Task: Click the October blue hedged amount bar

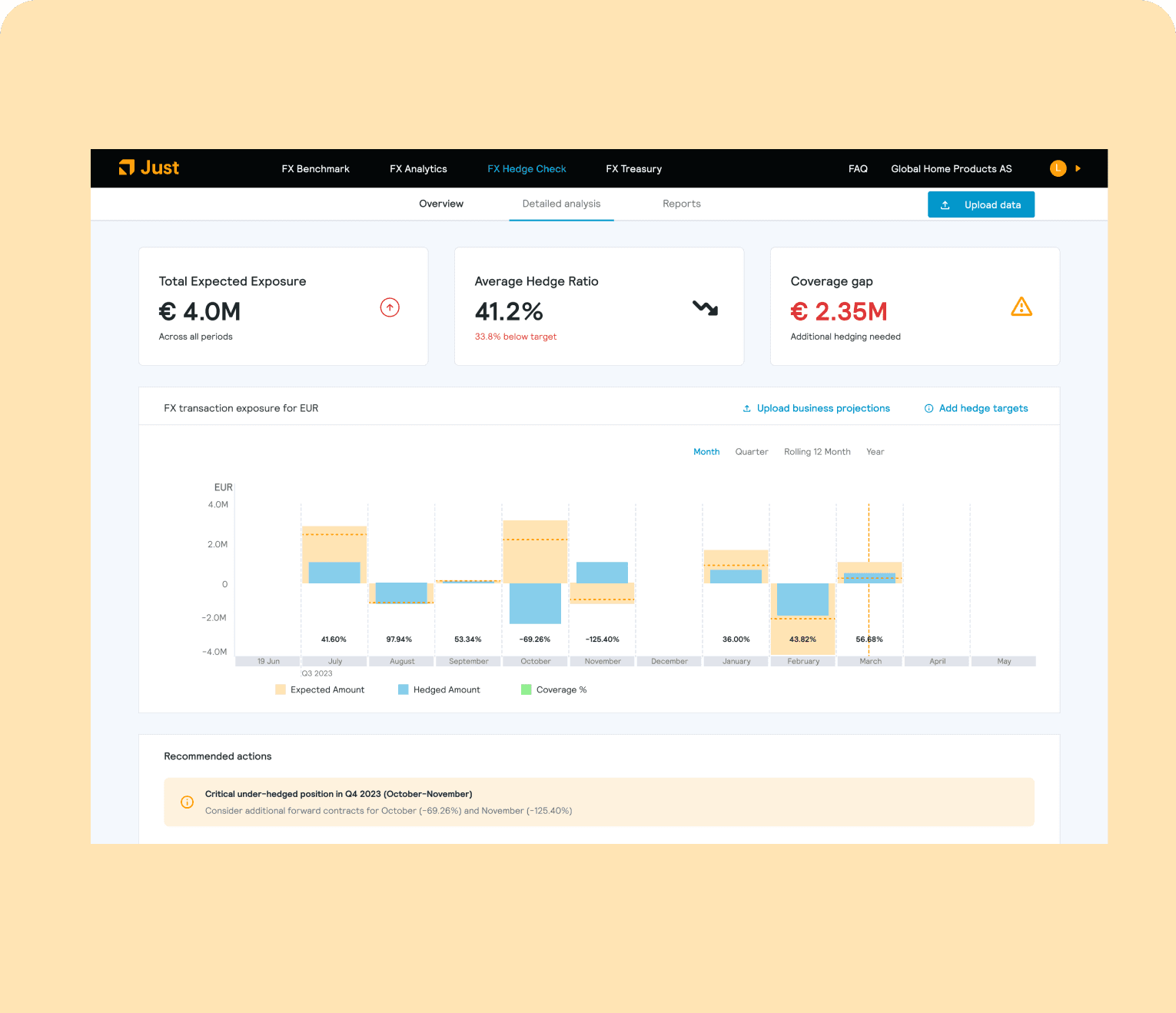Action: [535, 603]
